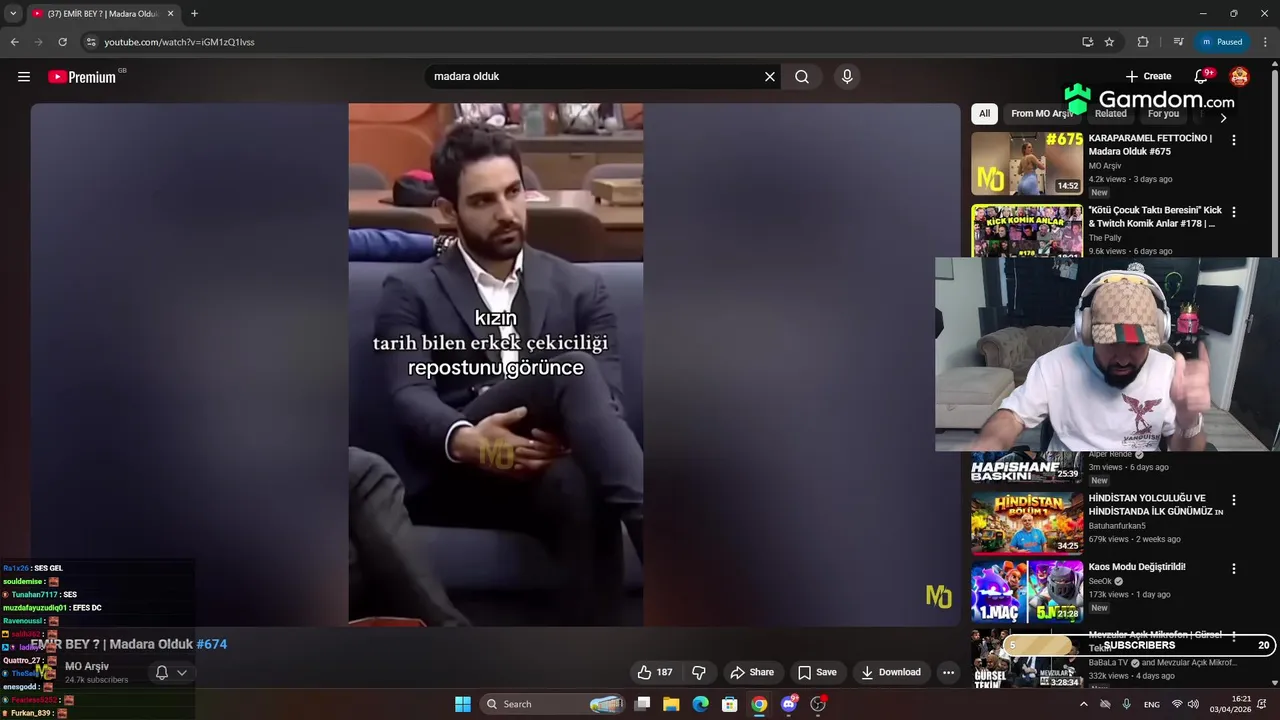
Task: Open File Explorer from taskbar
Action: [x=671, y=704]
